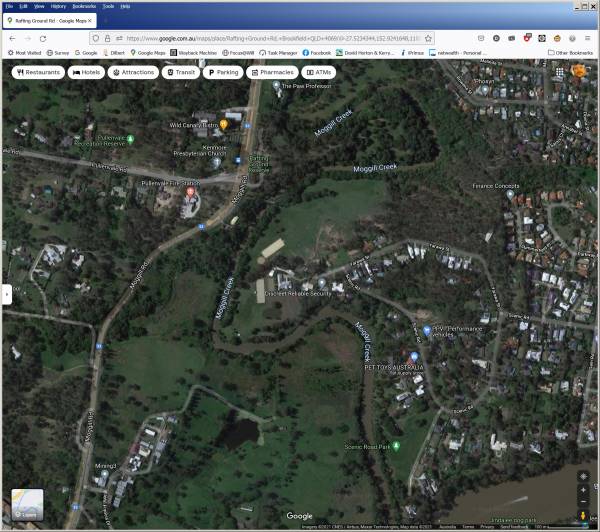Bookmark this page with the star icon

click(x=428, y=39)
